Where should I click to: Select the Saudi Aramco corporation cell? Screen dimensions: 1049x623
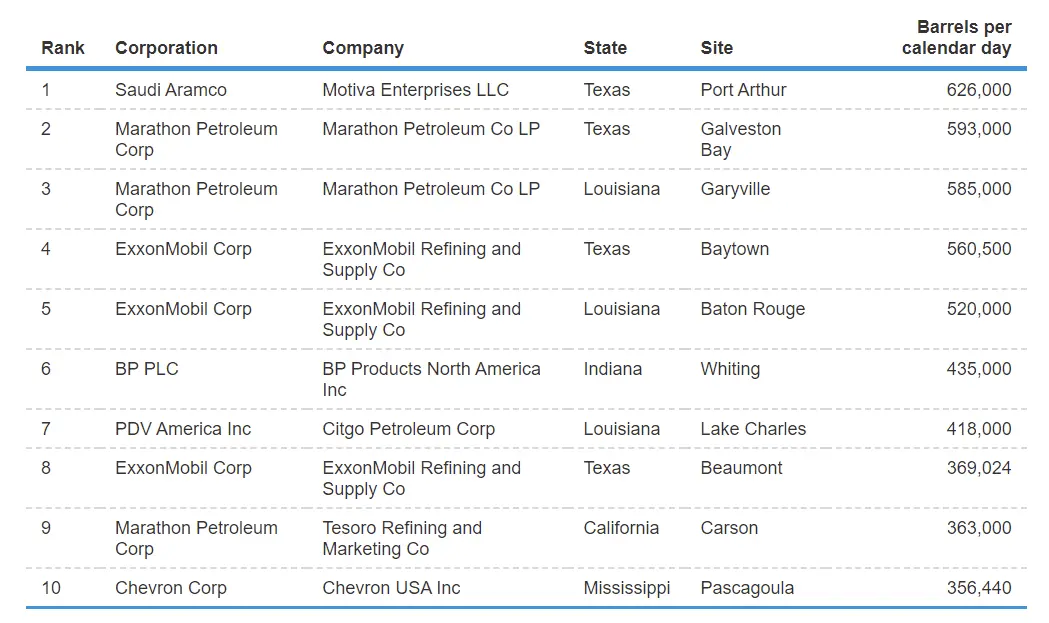point(171,90)
